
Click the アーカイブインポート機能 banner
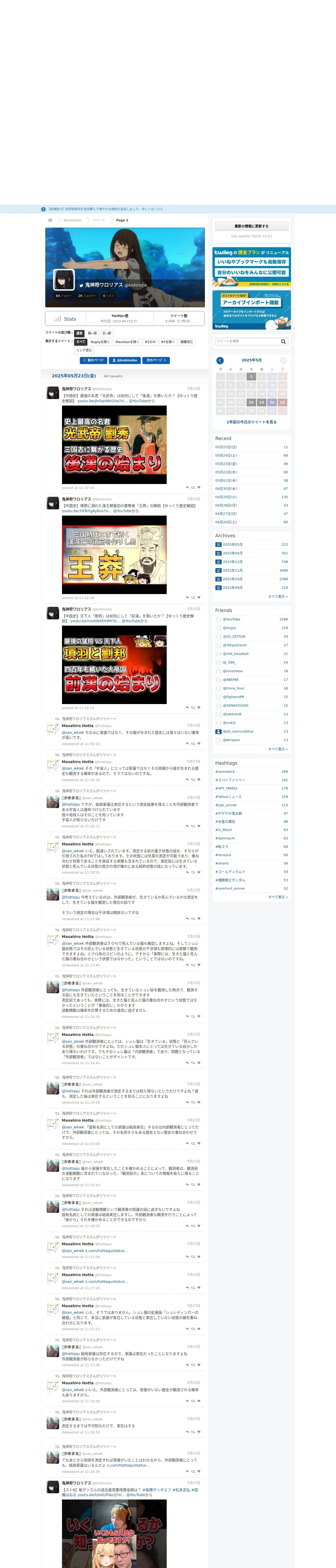point(251,310)
